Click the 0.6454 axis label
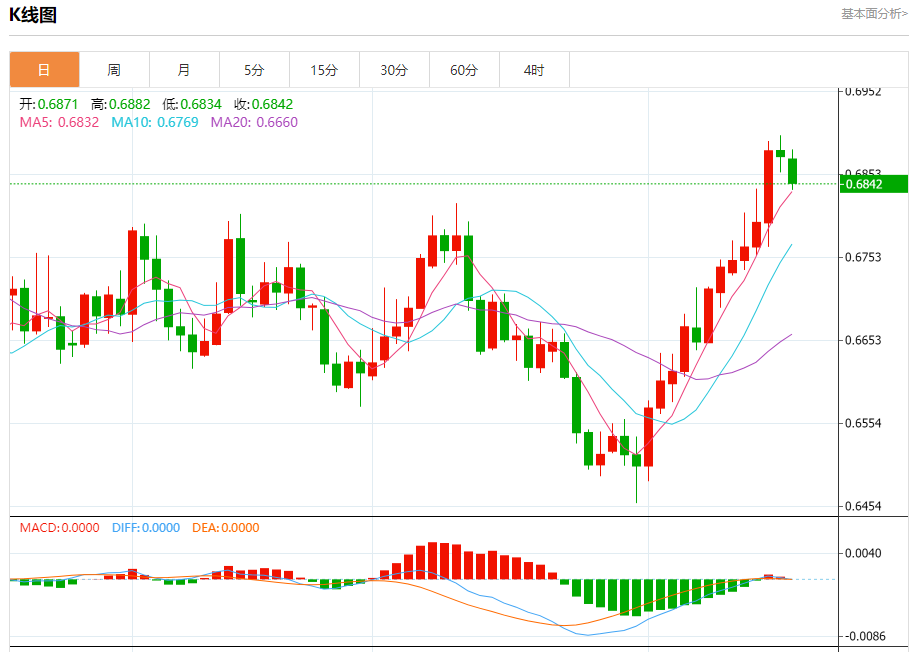The height and width of the screenshot is (652, 916). (863, 506)
